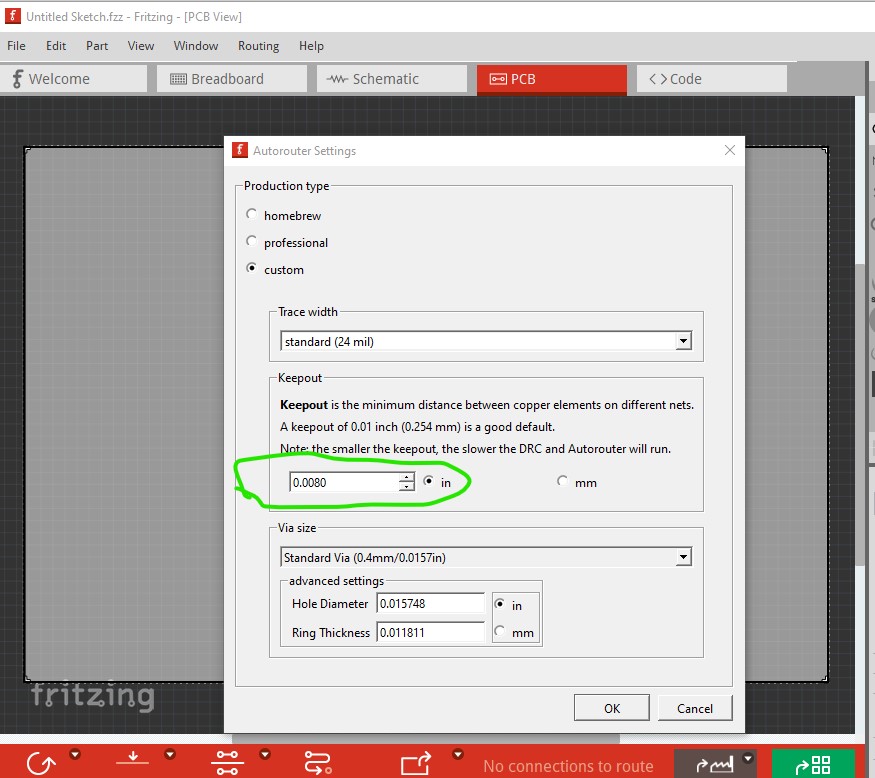This screenshot has width=875, height=778.
Task: Open the Part menu
Action: point(97,46)
